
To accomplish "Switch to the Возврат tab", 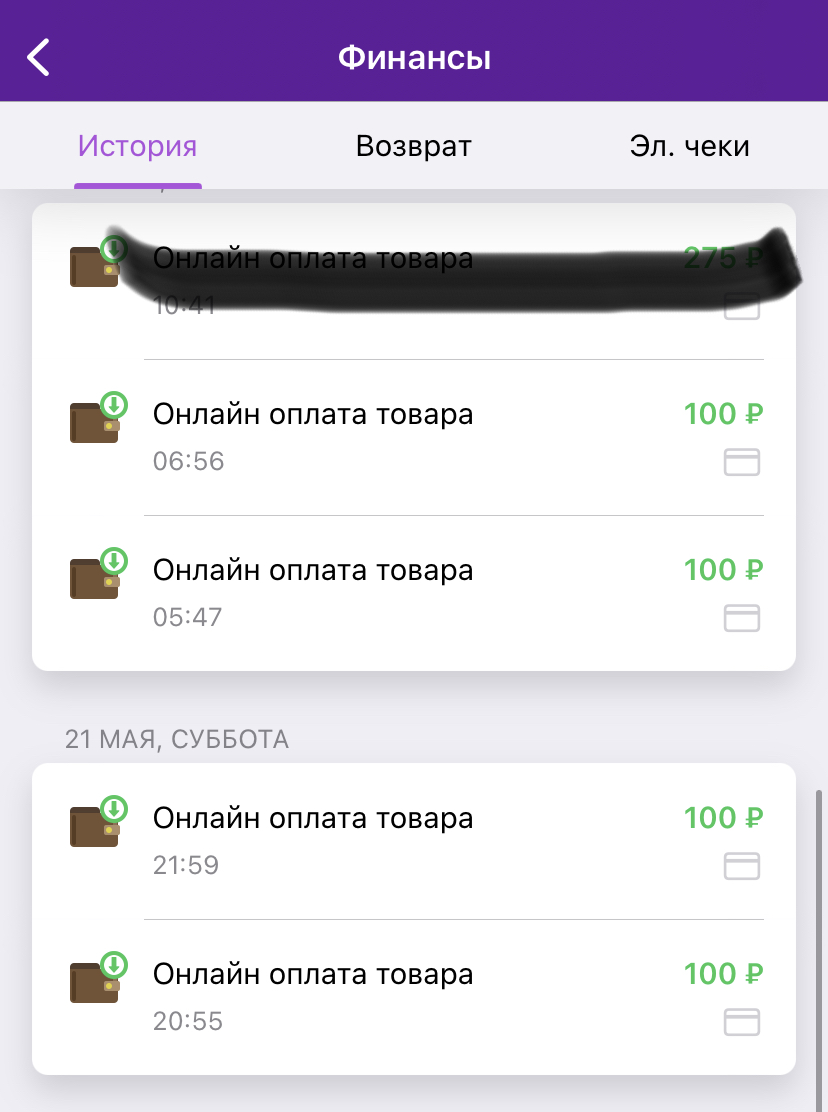I will click(x=413, y=146).
